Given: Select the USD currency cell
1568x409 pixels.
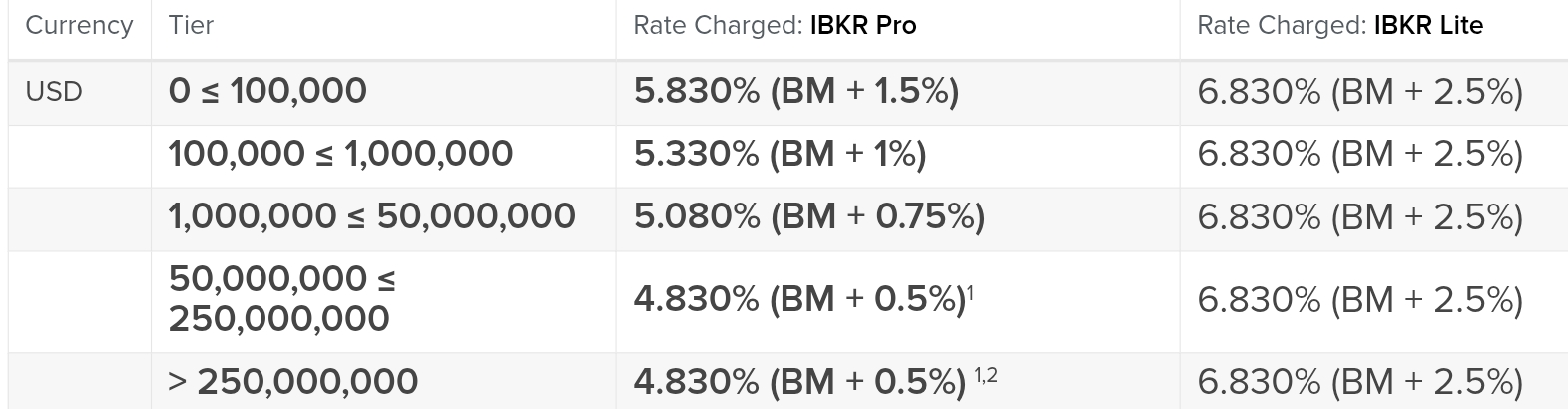Looking at the screenshot, I should point(54,92).
